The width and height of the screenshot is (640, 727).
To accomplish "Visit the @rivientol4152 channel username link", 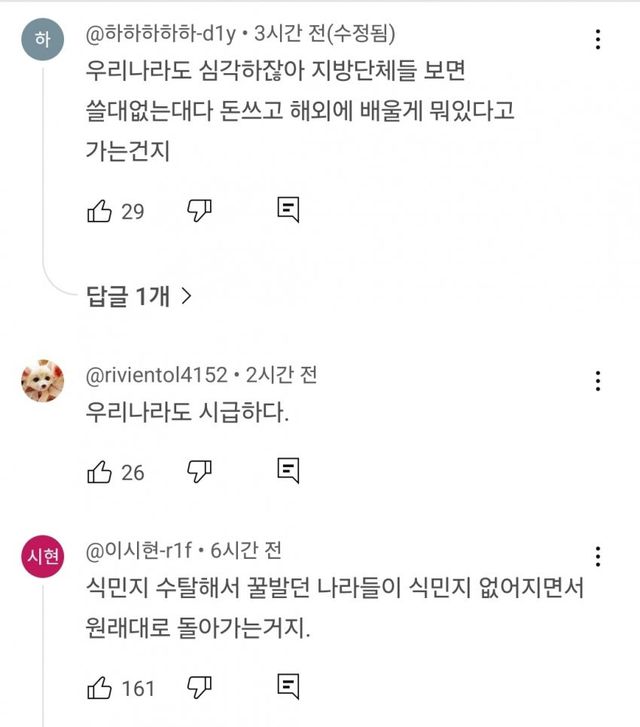I will coord(158,376).
